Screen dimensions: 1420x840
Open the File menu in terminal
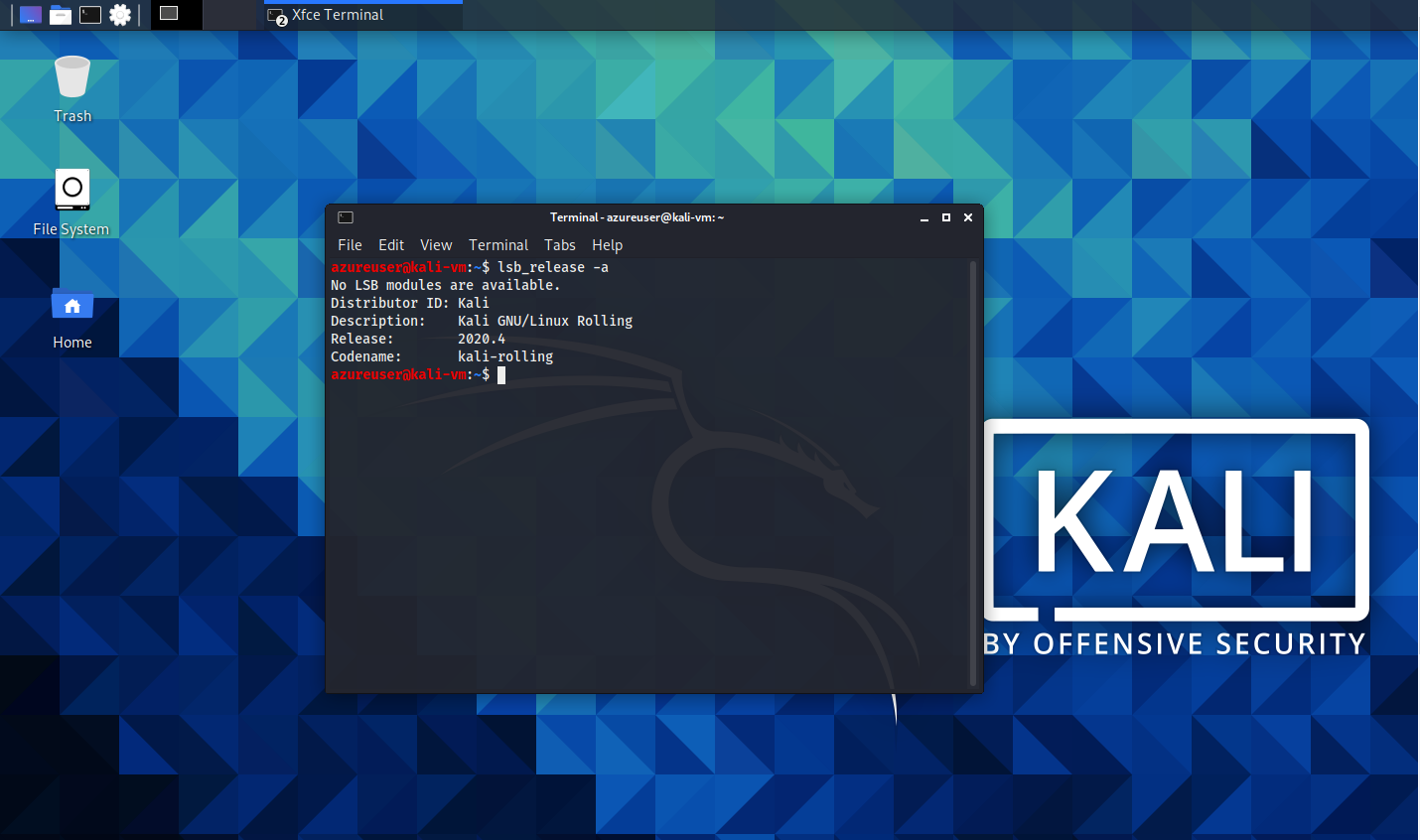(350, 245)
